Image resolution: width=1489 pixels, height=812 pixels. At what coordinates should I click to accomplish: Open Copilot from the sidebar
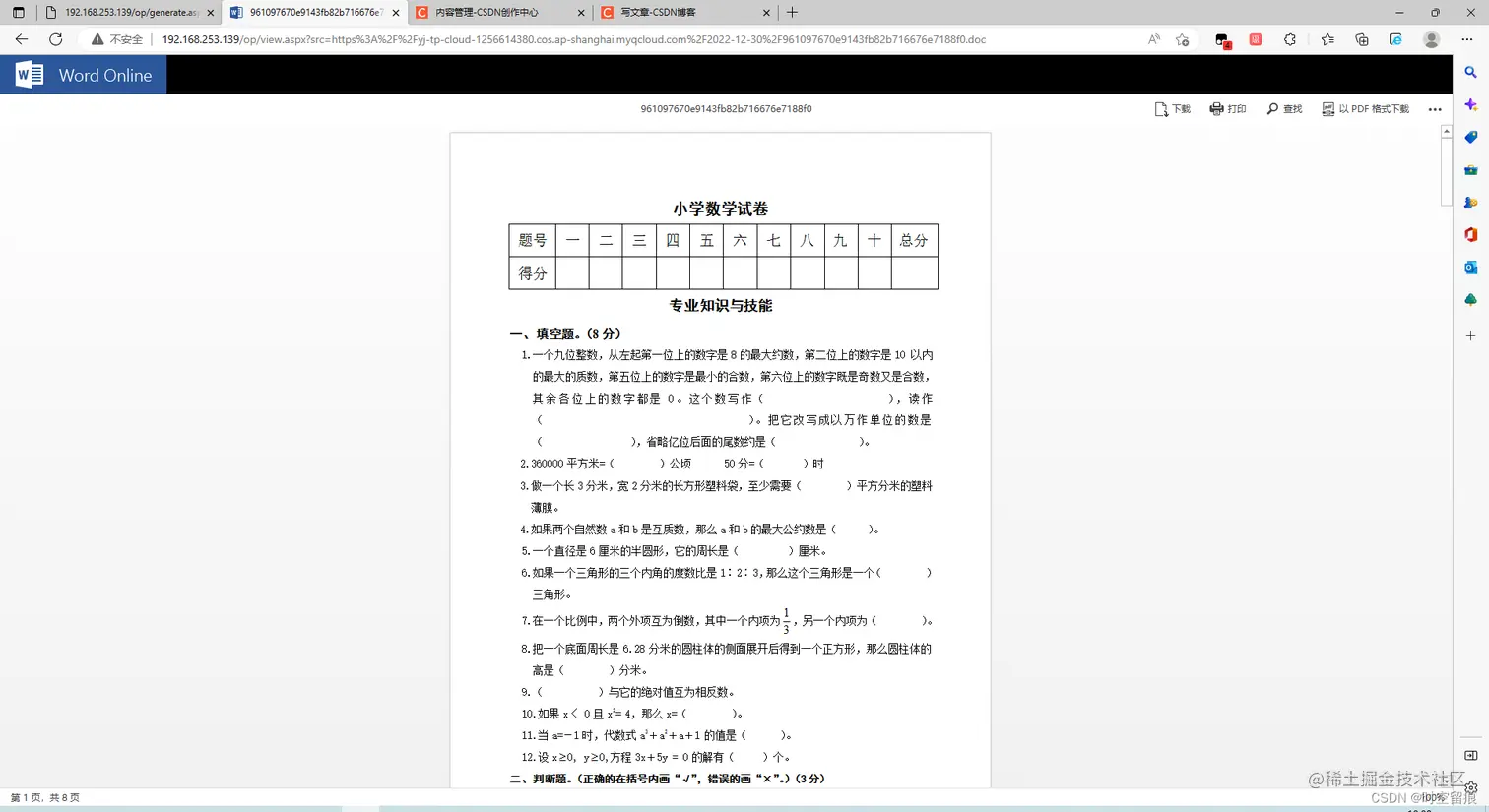[1470, 104]
